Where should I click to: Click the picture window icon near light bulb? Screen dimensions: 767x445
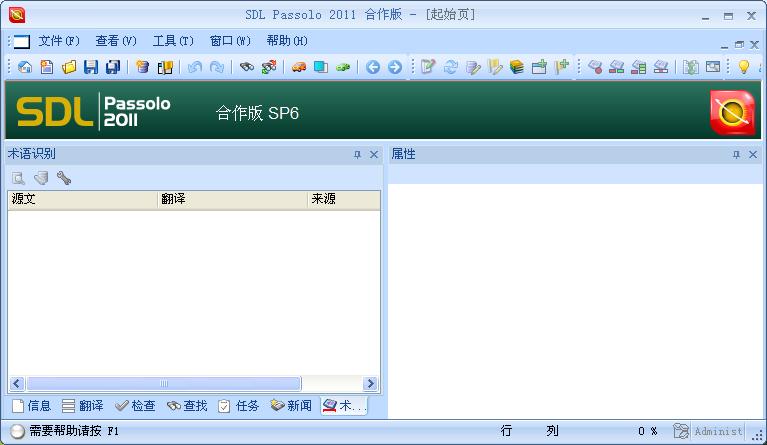coord(713,67)
